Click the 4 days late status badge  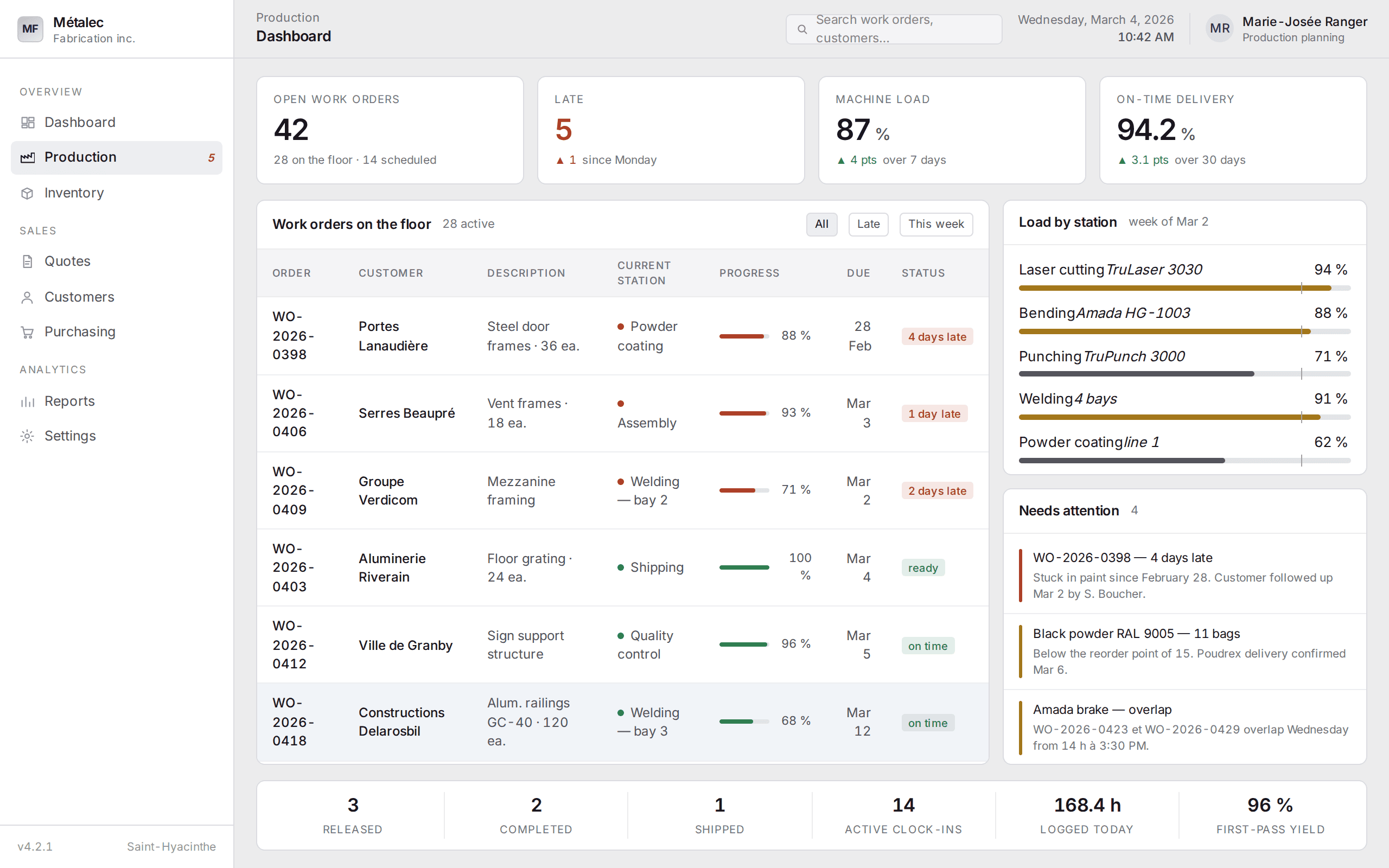936,337
